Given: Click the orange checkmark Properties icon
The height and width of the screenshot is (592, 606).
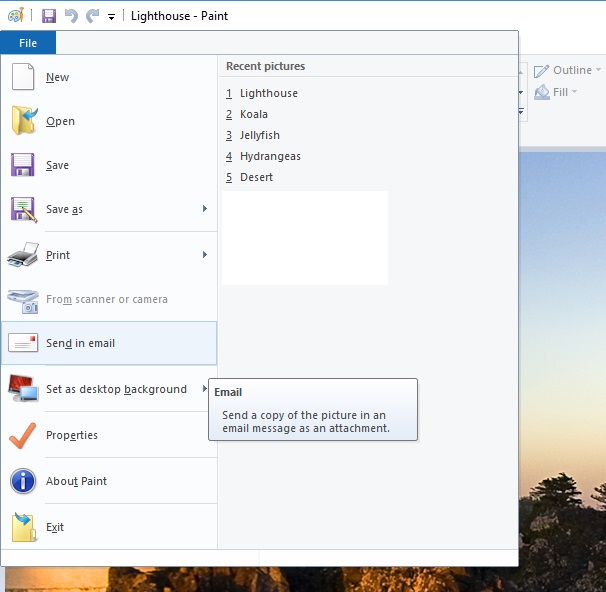Looking at the screenshot, I should pyautogui.click(x=22, y=435).
